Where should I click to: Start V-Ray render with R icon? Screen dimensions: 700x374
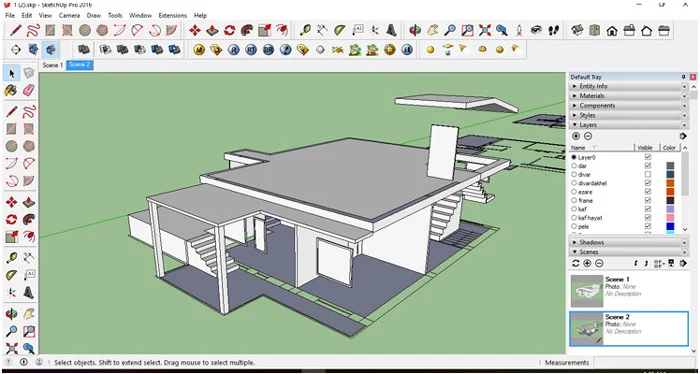pyautogui.click(x=233, y=50)
